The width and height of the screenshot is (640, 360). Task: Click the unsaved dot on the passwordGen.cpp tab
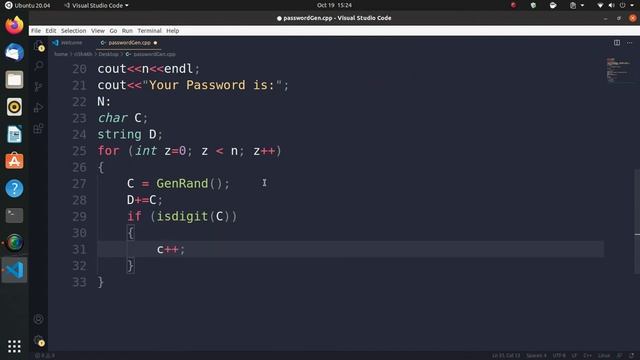click(156, 43)
